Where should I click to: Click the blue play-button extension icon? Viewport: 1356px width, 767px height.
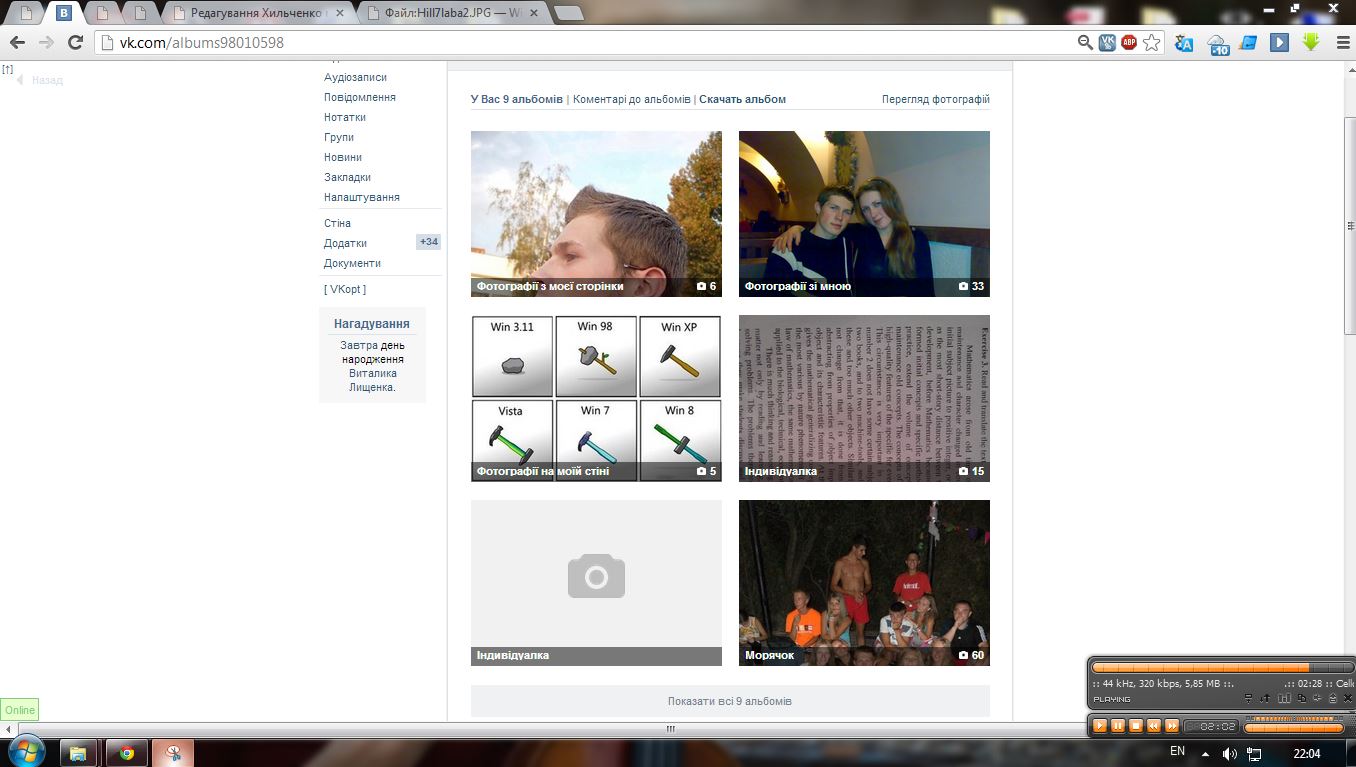(x=1279, y=42)
